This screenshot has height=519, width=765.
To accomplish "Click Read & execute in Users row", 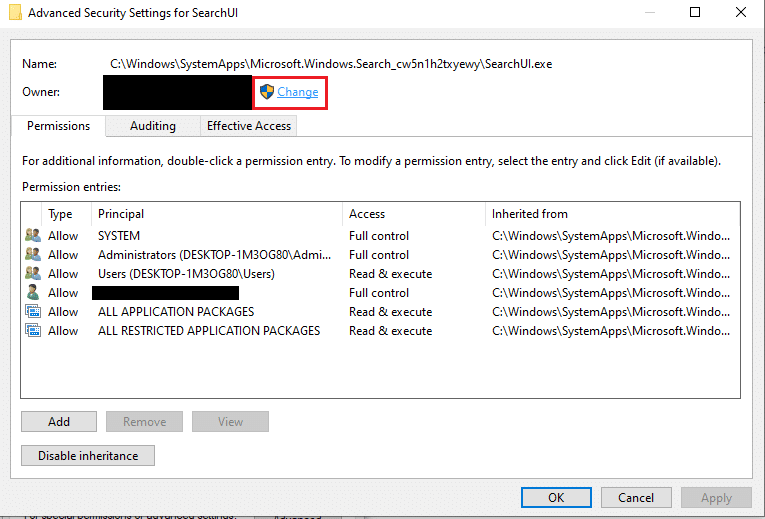I will 391,274.
